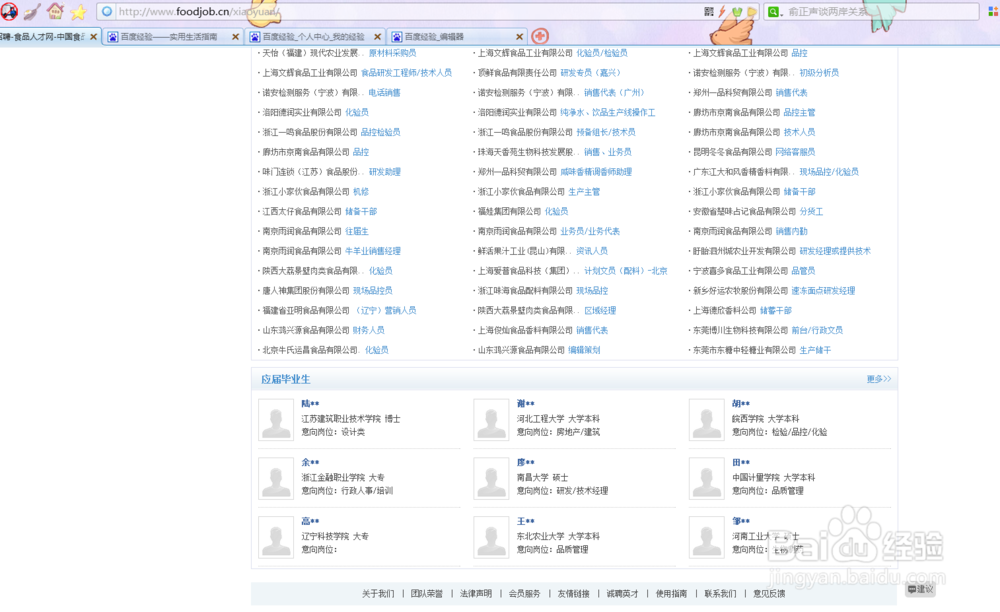Open 前台/行政文员 job link

pos(817,330)
